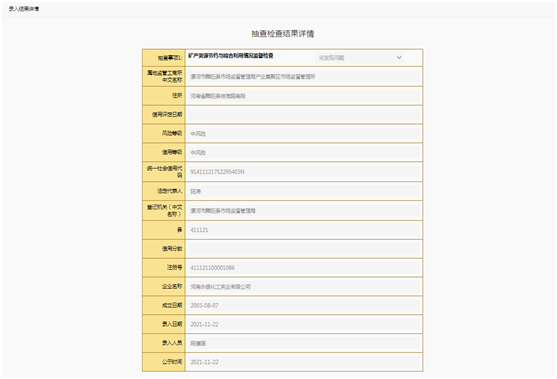Screen dimensions: 557x379
Task: Click the 录入结果详情 tab label at top
Action: pos(24,9)
